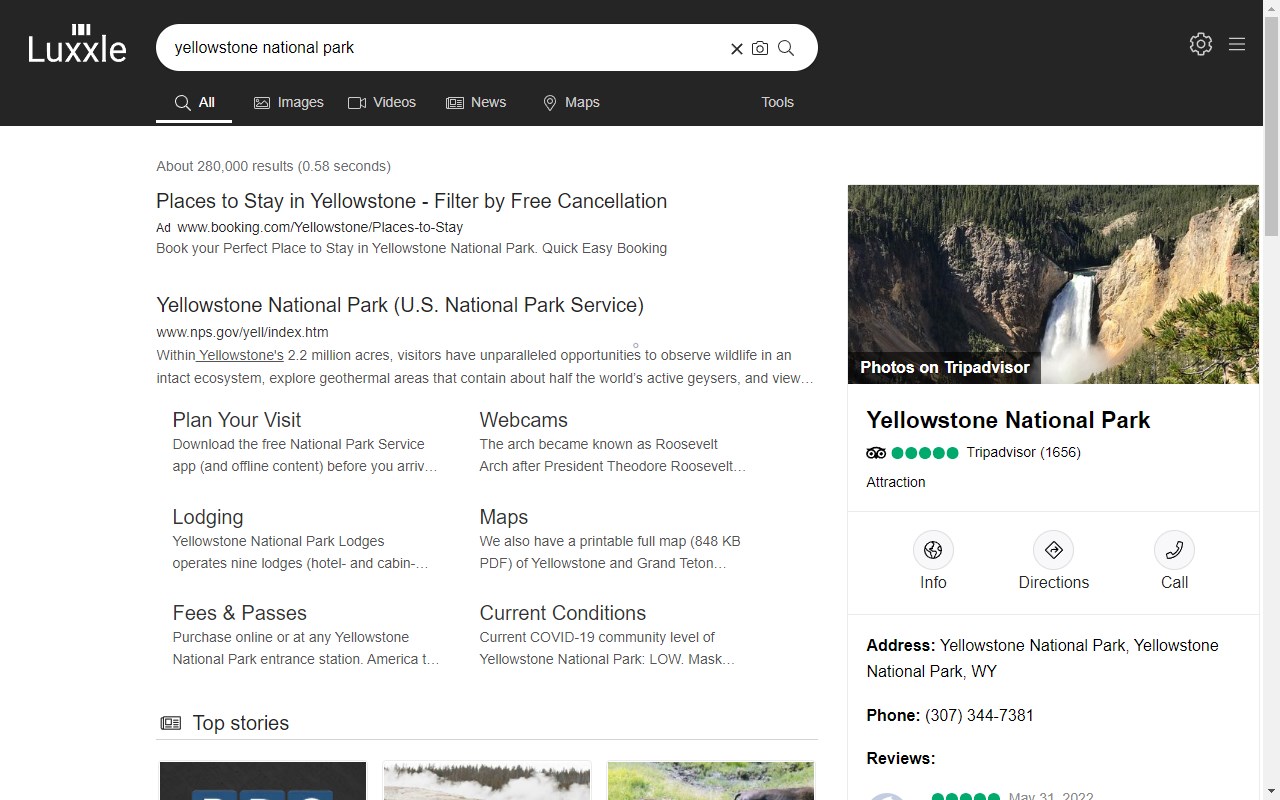Click the Directions arrow icon

click(1053, 550)
